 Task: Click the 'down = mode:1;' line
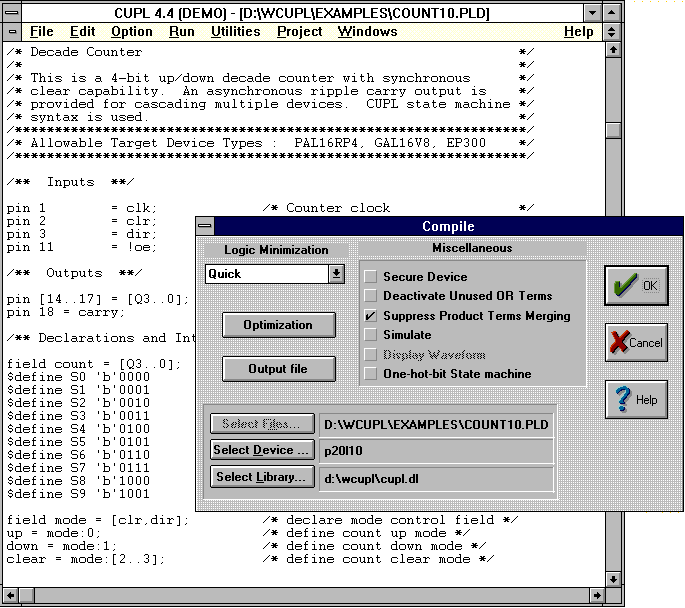pos(62,546)
